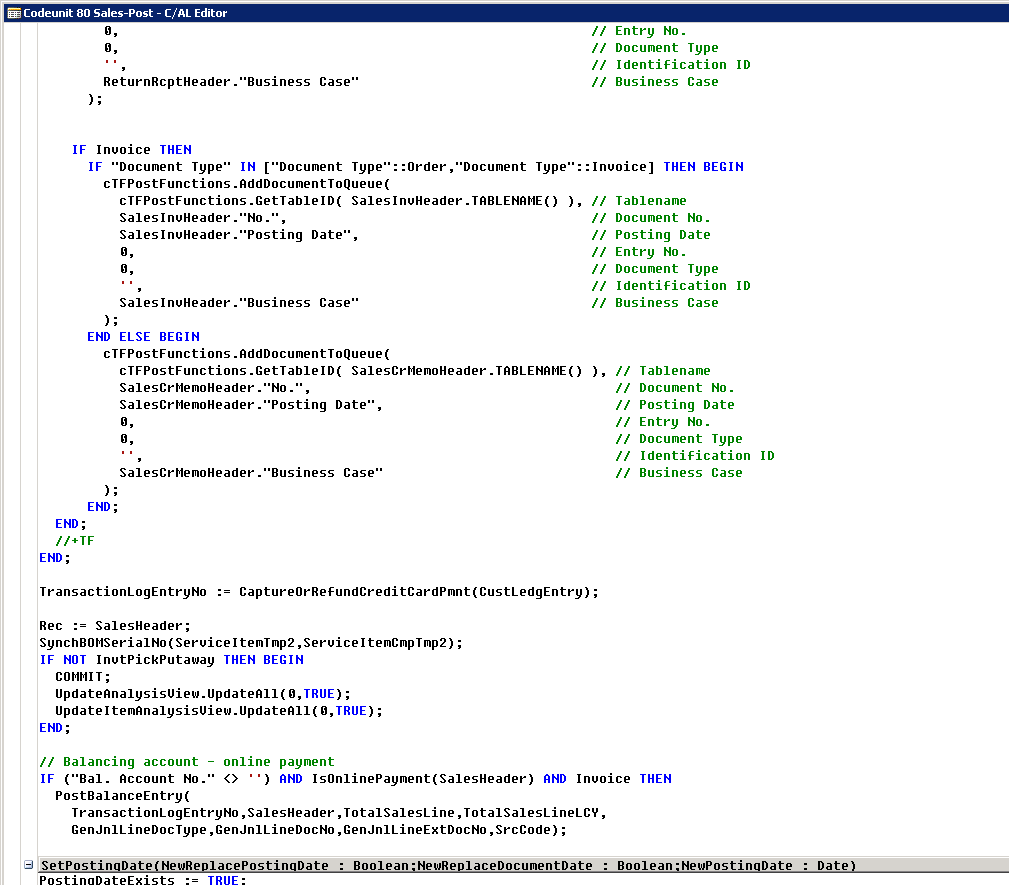Click the SalesCrMemoHeader "No." argument
Screen dimensions: 1009x885
click(214, 388)
